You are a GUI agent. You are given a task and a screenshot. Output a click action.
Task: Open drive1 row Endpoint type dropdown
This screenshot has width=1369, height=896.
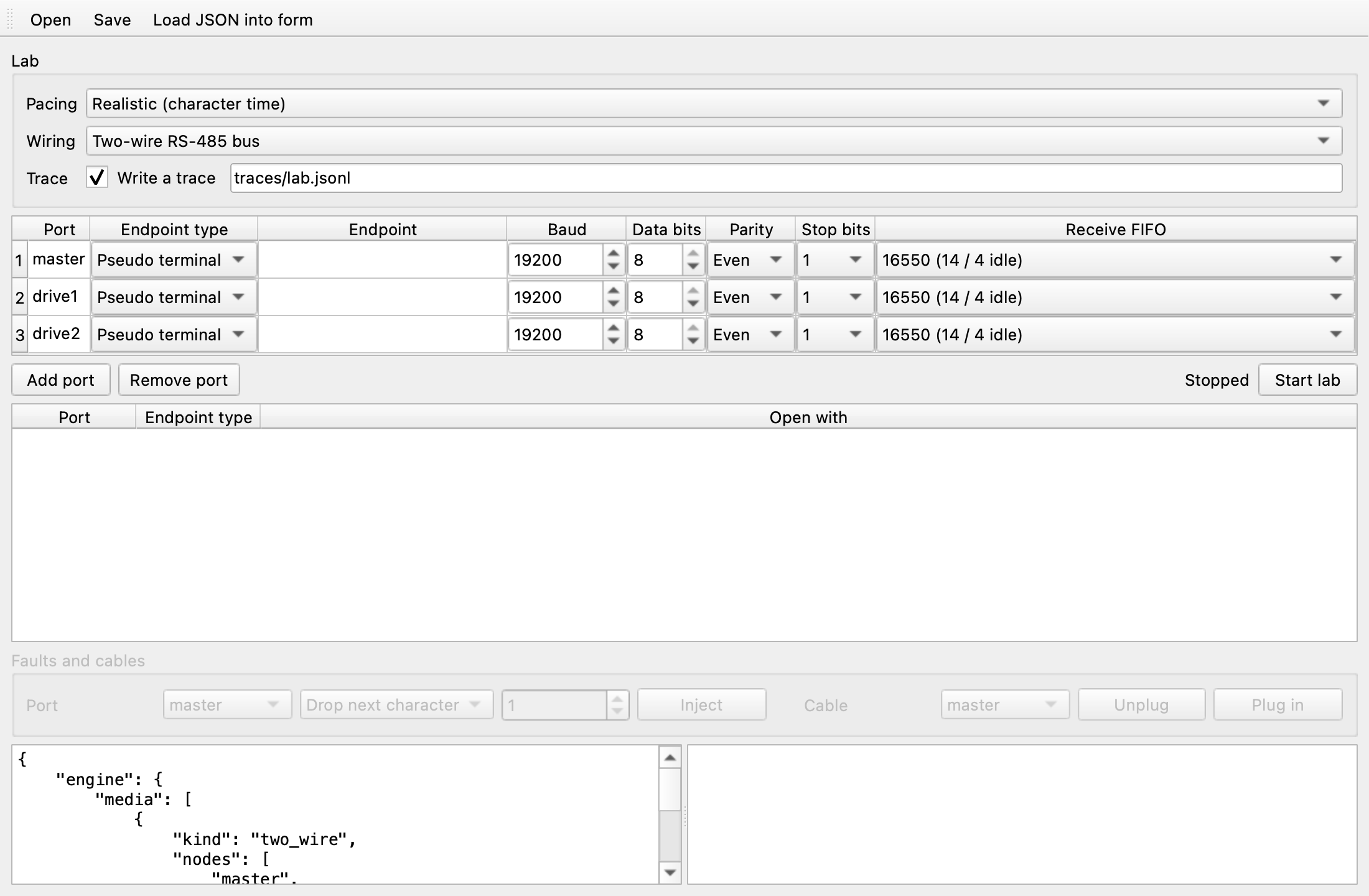[174, 297]
